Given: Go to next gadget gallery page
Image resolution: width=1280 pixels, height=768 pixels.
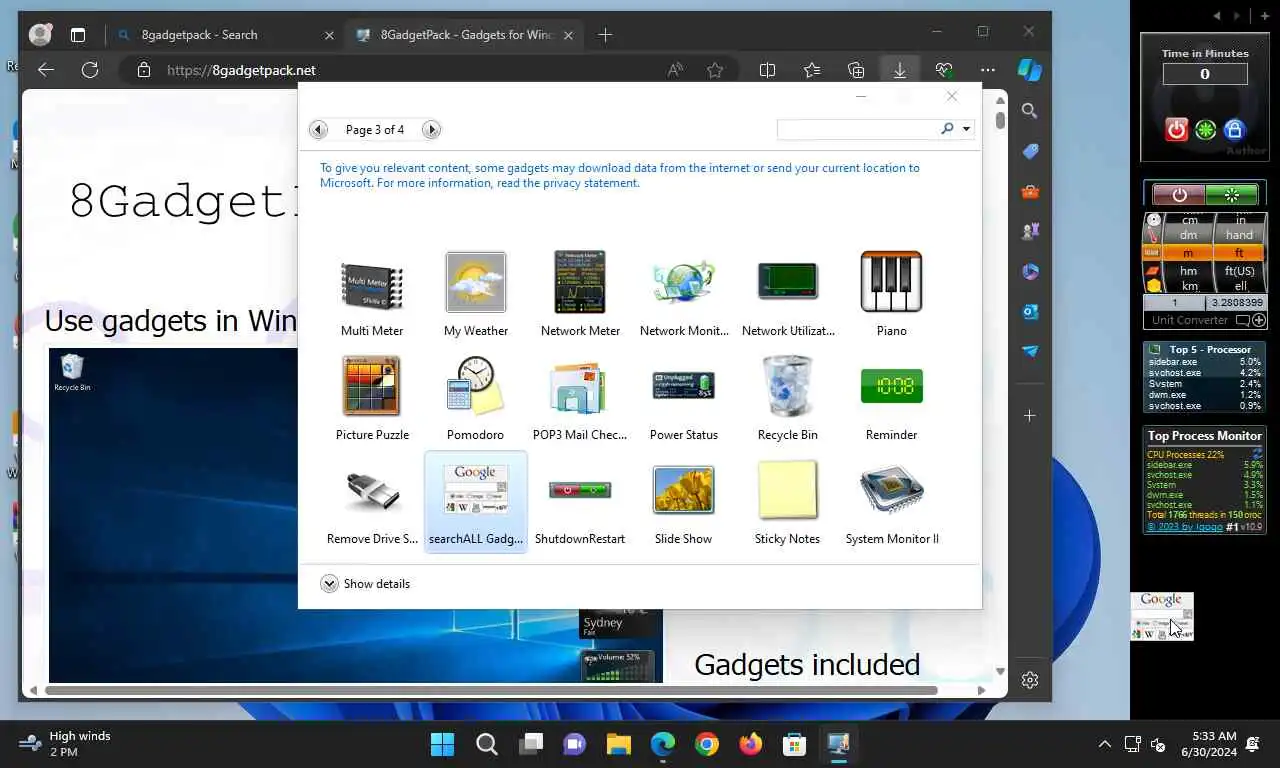Looking at the screenshot, I should tap(431, 129).
